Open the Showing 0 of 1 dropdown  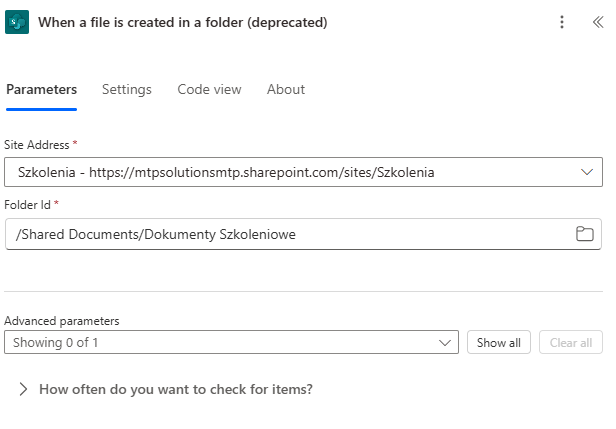pyautogui.click(x=231, y=342)
